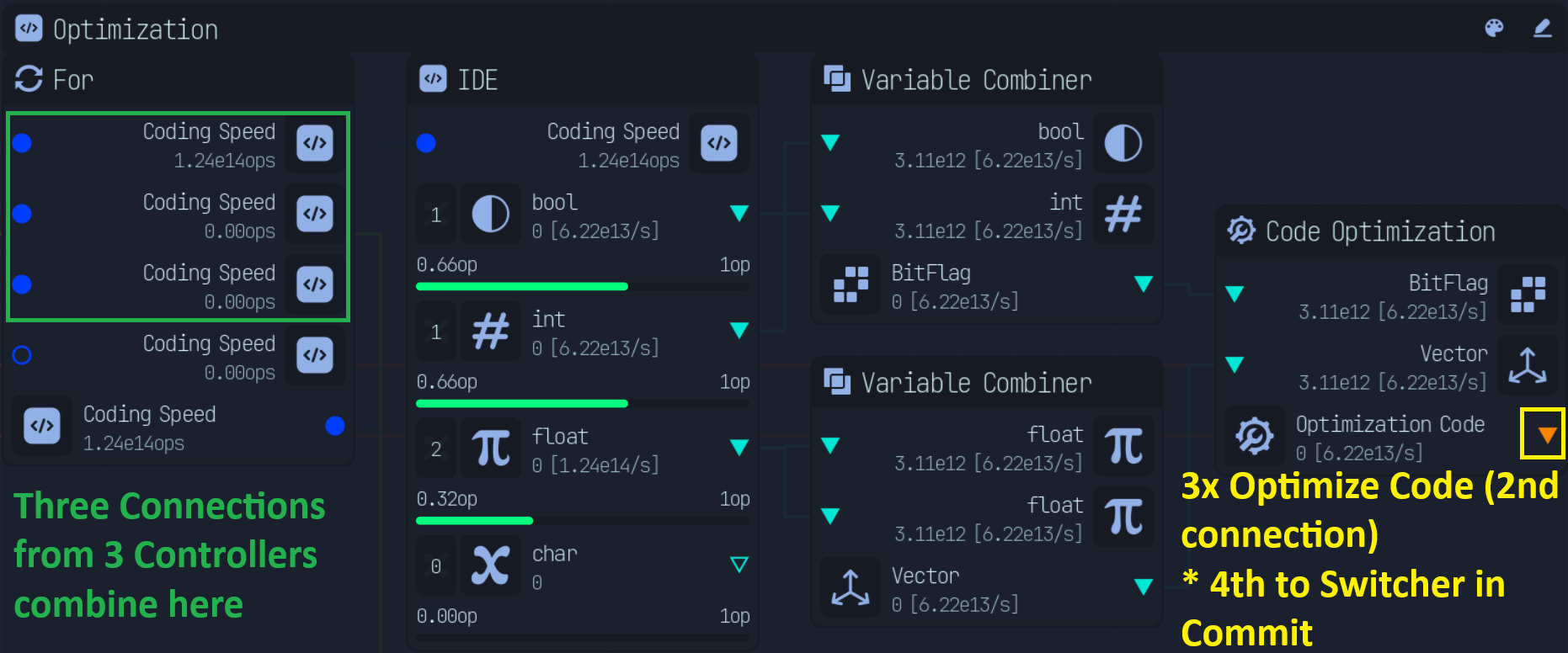Click the orange Optimization Code output arrow
The width and height of the screenshot is (1568, 653).
pos(1546,435)
